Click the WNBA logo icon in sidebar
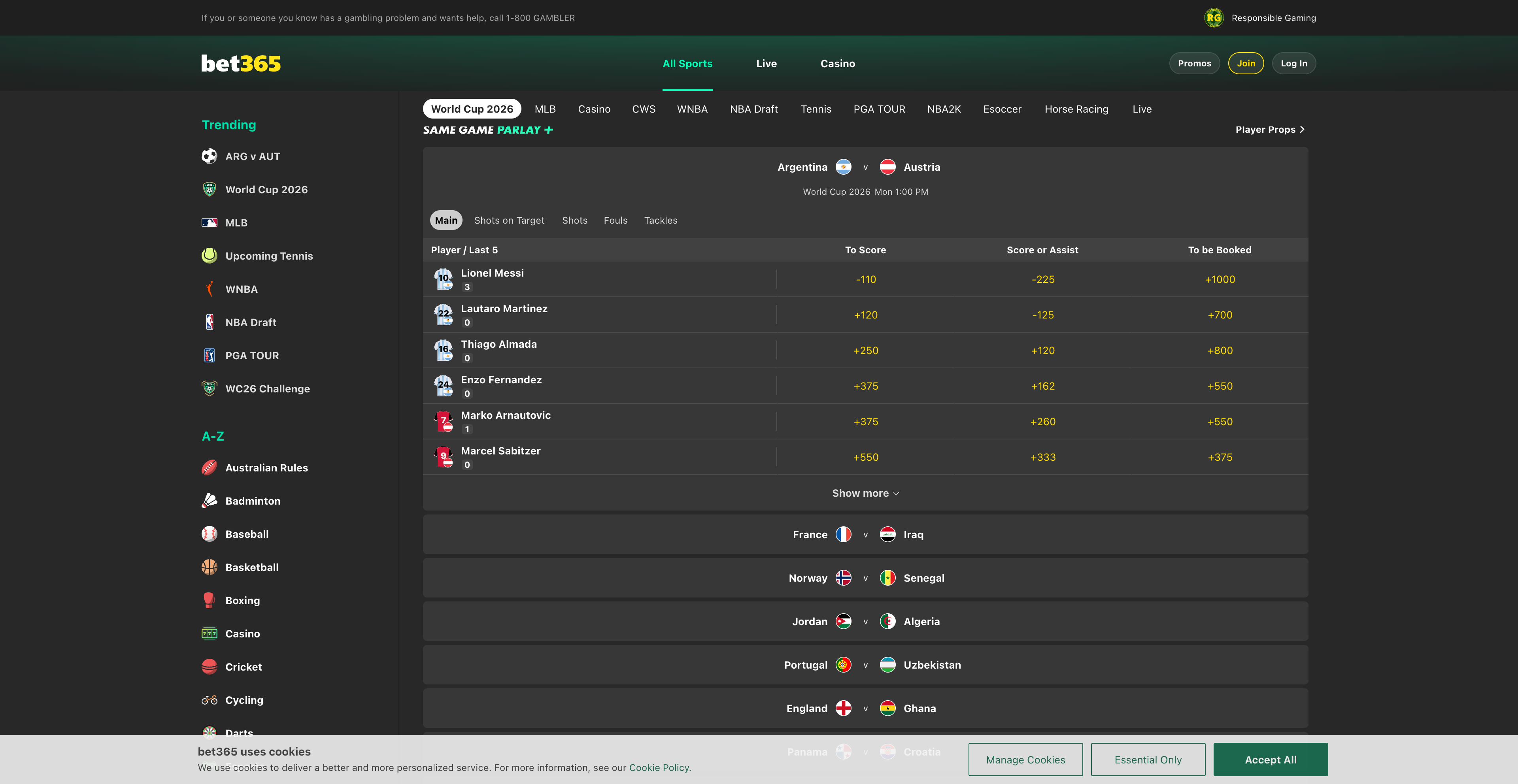1518x784 pixels. (x=209, y=288)
